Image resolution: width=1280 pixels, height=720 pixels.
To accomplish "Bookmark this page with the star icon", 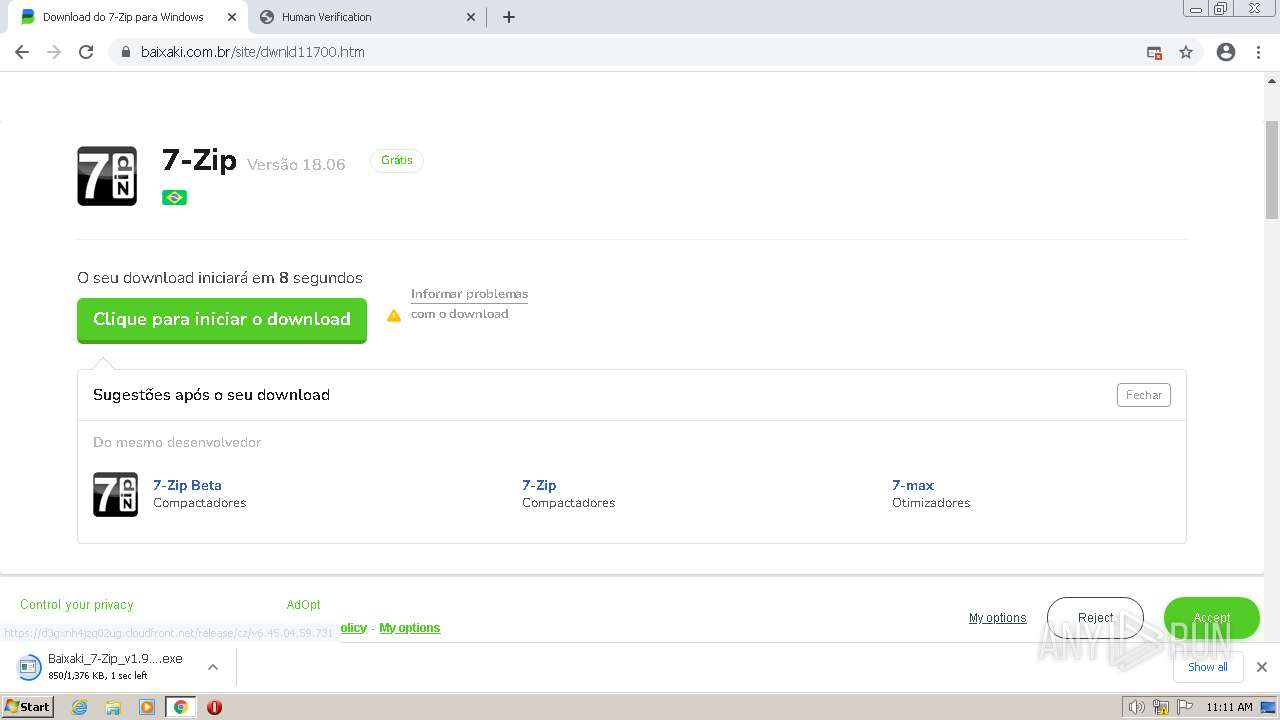I will (x=1186, y=52).
